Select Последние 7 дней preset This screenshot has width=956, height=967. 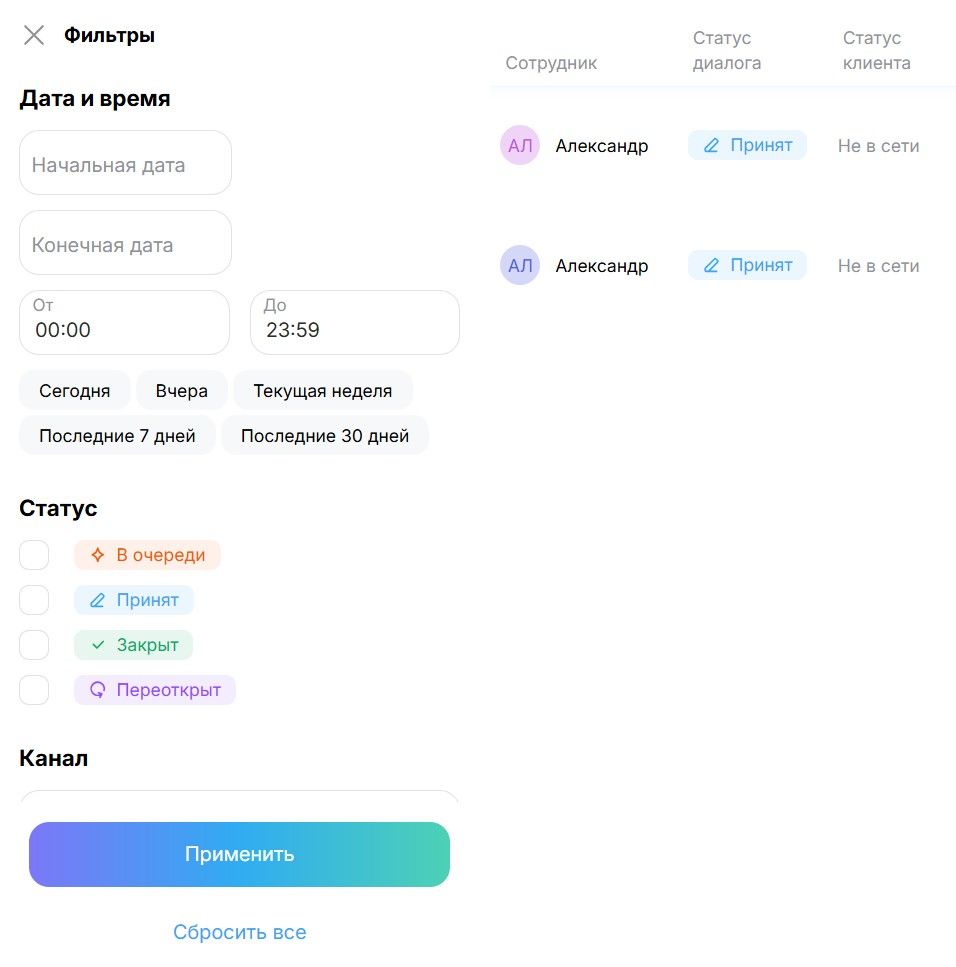(117, 436)
